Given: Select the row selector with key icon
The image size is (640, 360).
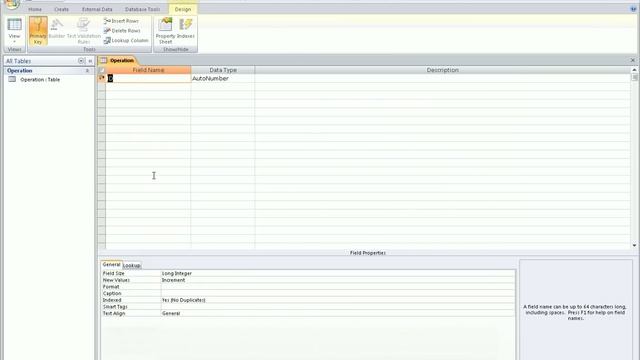Looking at the screenshot, I should [102, 78].
